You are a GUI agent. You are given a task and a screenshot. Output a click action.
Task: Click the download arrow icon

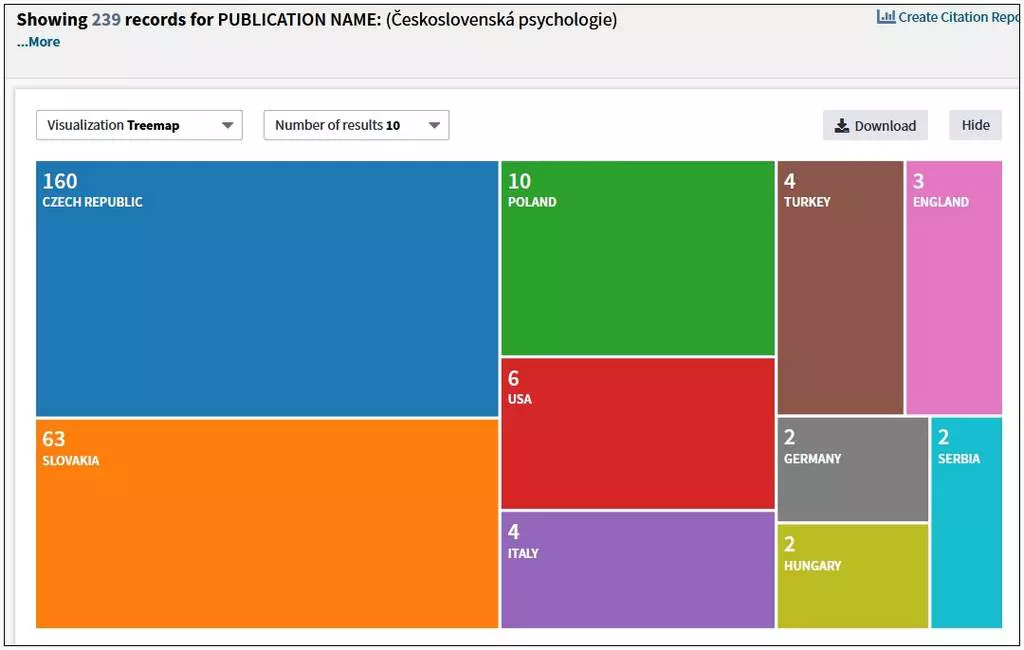coord(842,126)
